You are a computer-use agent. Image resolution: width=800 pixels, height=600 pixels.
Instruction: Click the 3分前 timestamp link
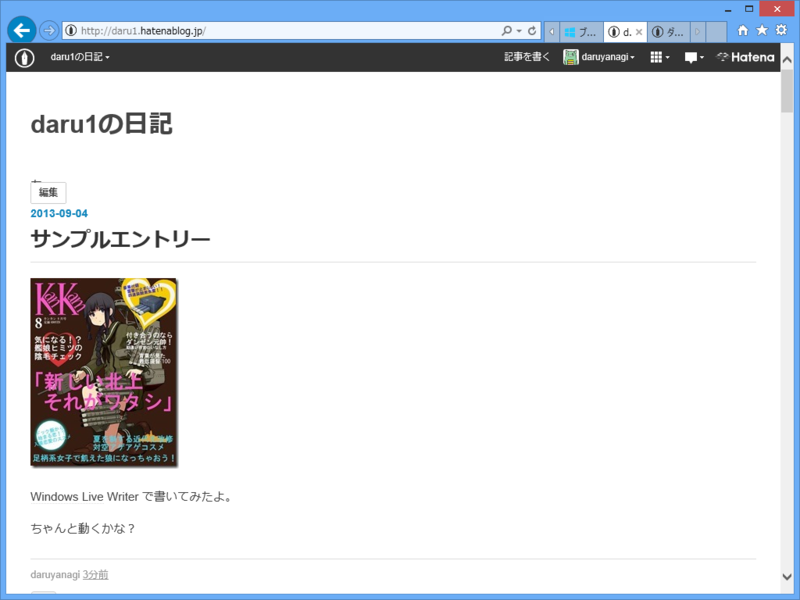95,574
